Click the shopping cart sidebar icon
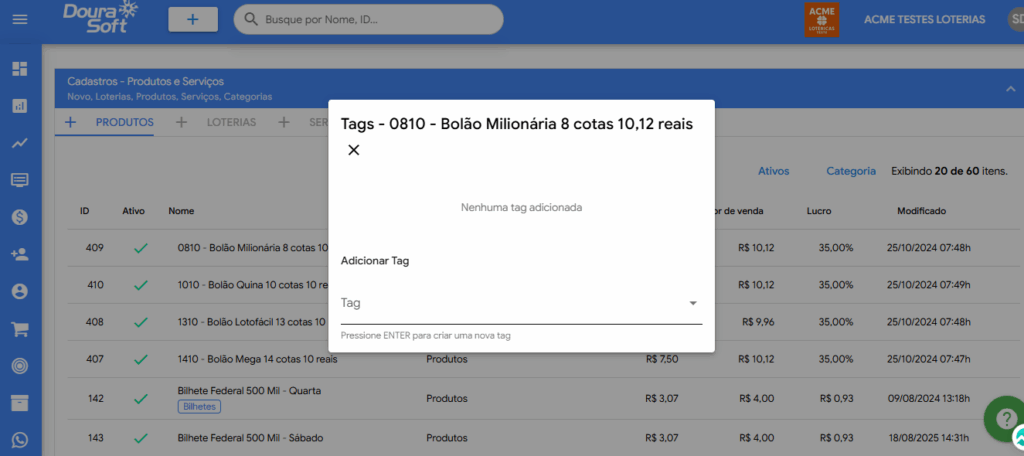The image size is (1024, 456). [x=19, y=328]
